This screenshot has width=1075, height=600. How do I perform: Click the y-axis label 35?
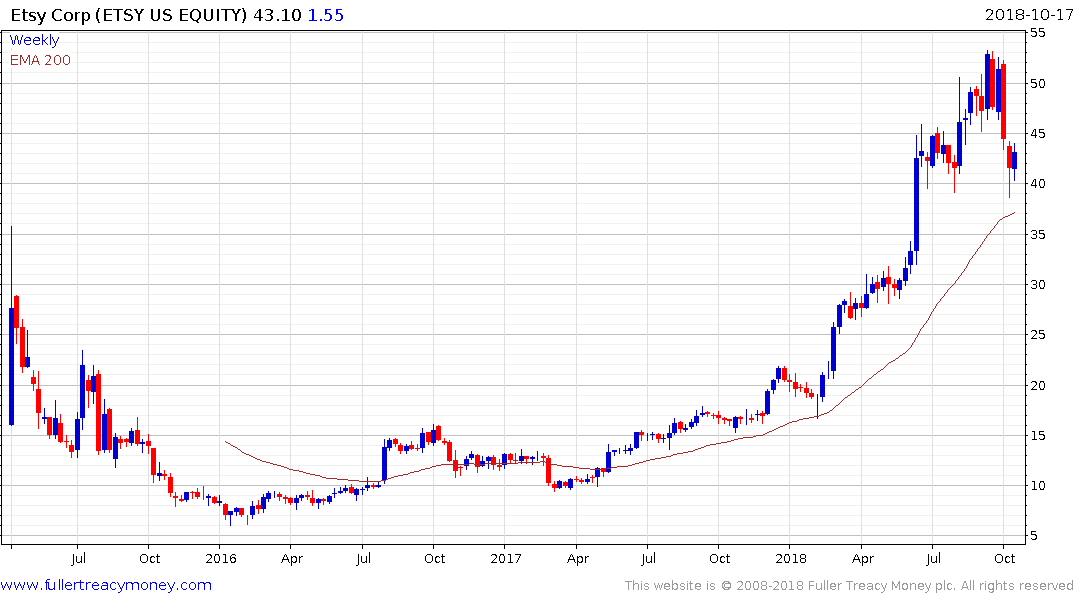pos(1037,235)
